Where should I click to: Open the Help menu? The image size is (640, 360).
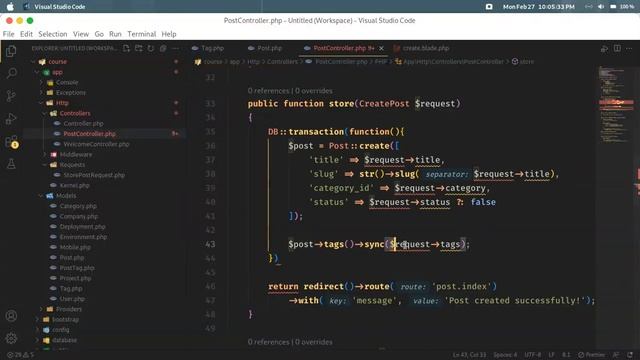(169, 34)
